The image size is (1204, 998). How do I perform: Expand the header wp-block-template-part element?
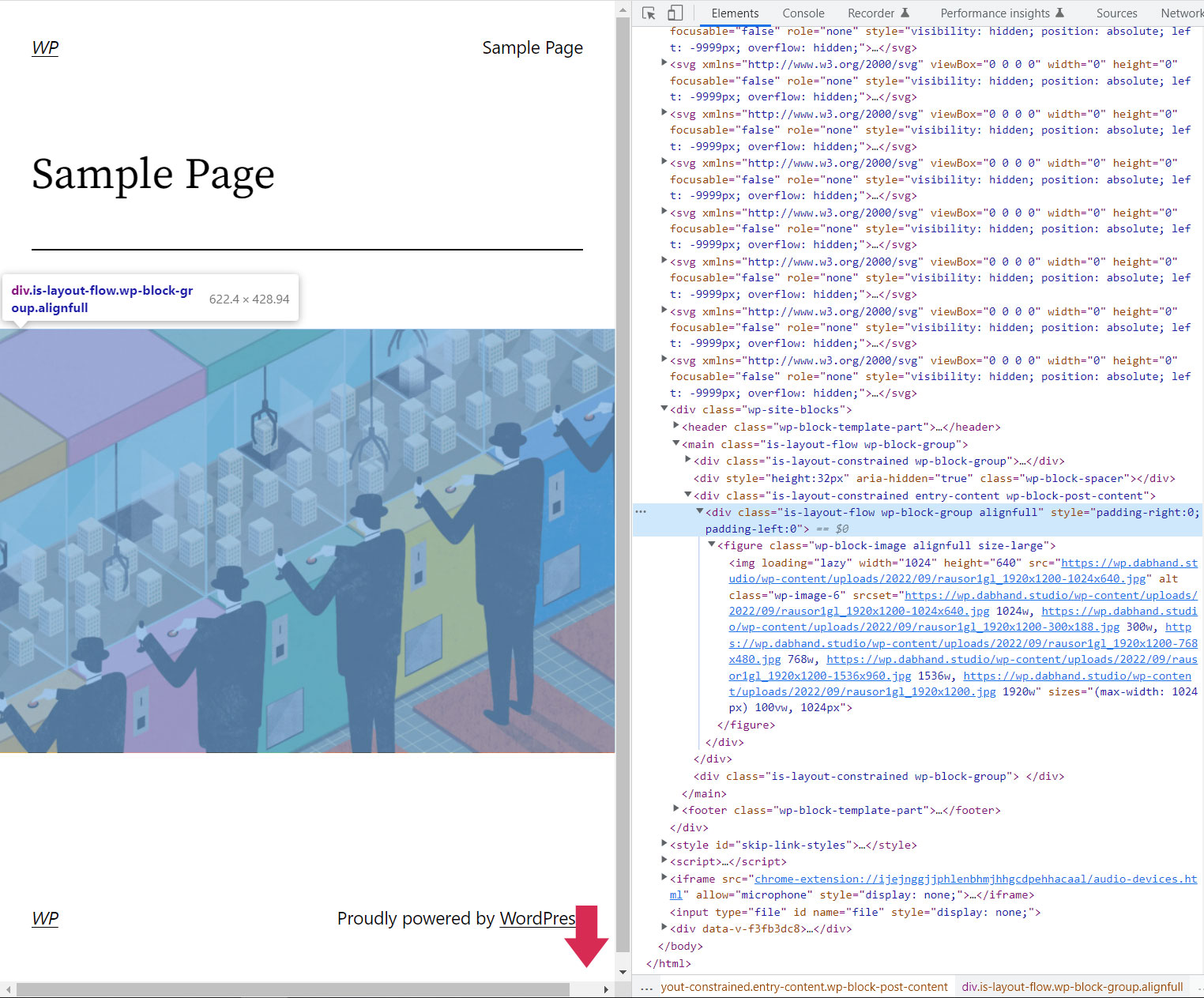pyautogui.click(x=675, y=426)
